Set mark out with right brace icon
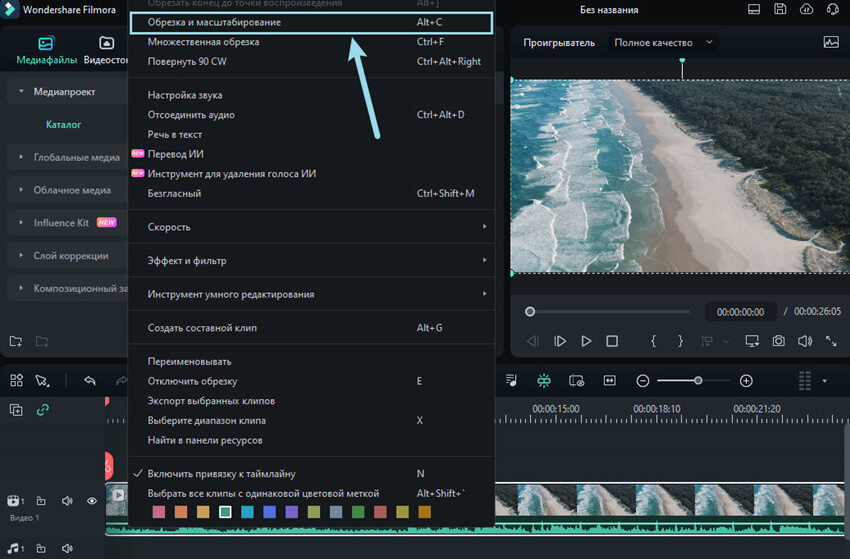The height and width of the screenshot is (559, 850). tap(680, 341)
